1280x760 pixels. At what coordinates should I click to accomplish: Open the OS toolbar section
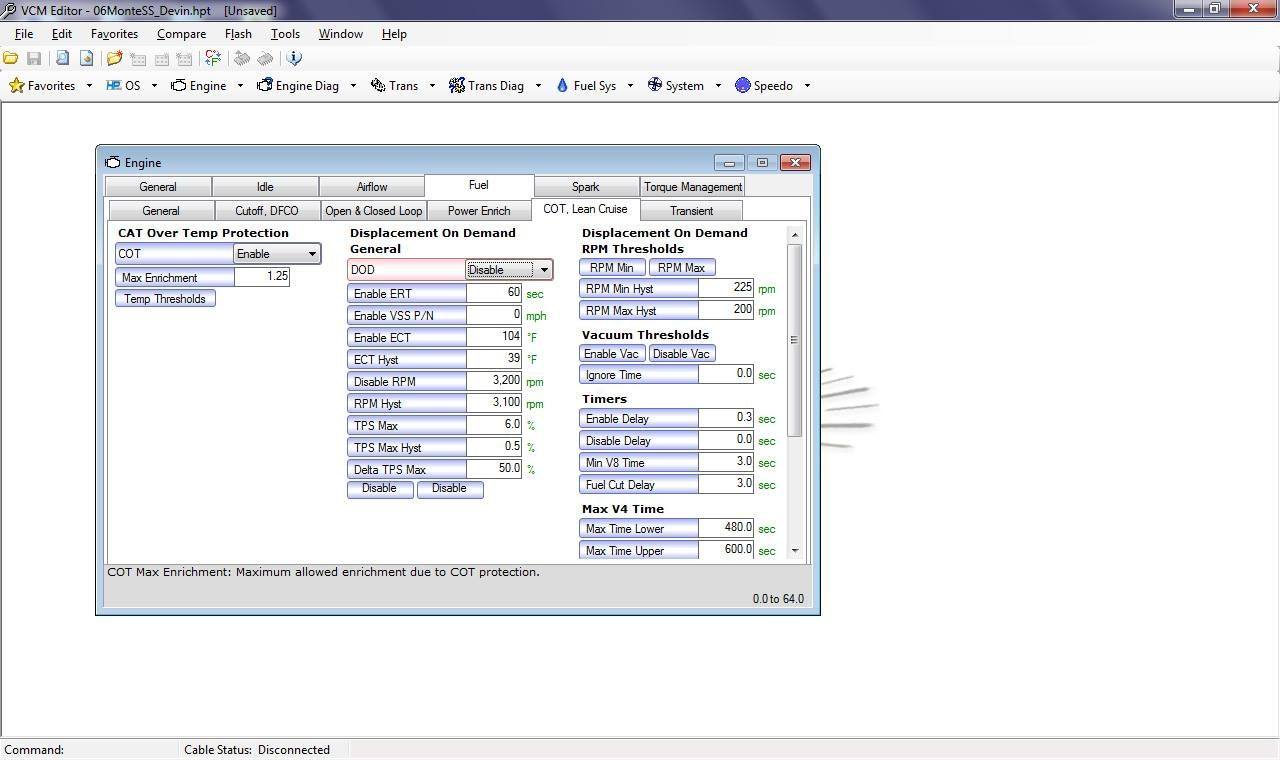pyautogui.click(x=123, y=86)
